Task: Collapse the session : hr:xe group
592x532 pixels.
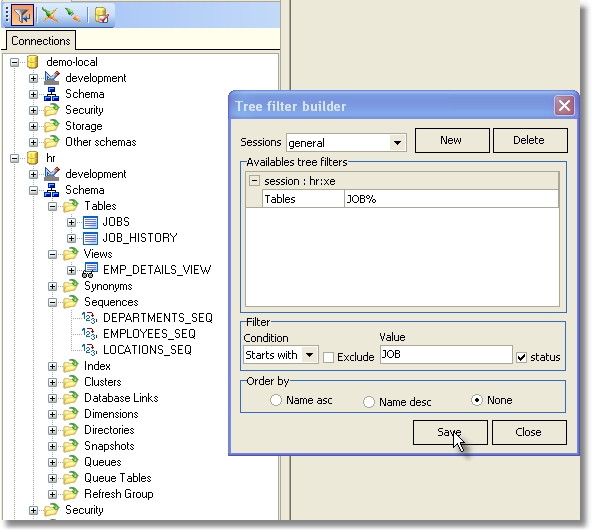Action: (254, 181)
